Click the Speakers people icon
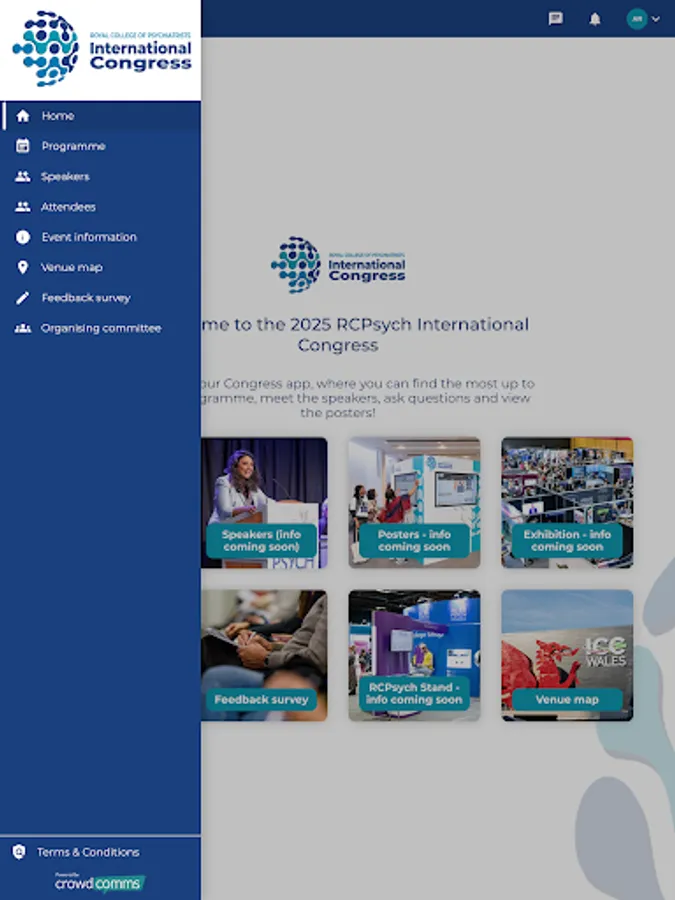This screenshot has width=675, height=900. pos(22,176)
